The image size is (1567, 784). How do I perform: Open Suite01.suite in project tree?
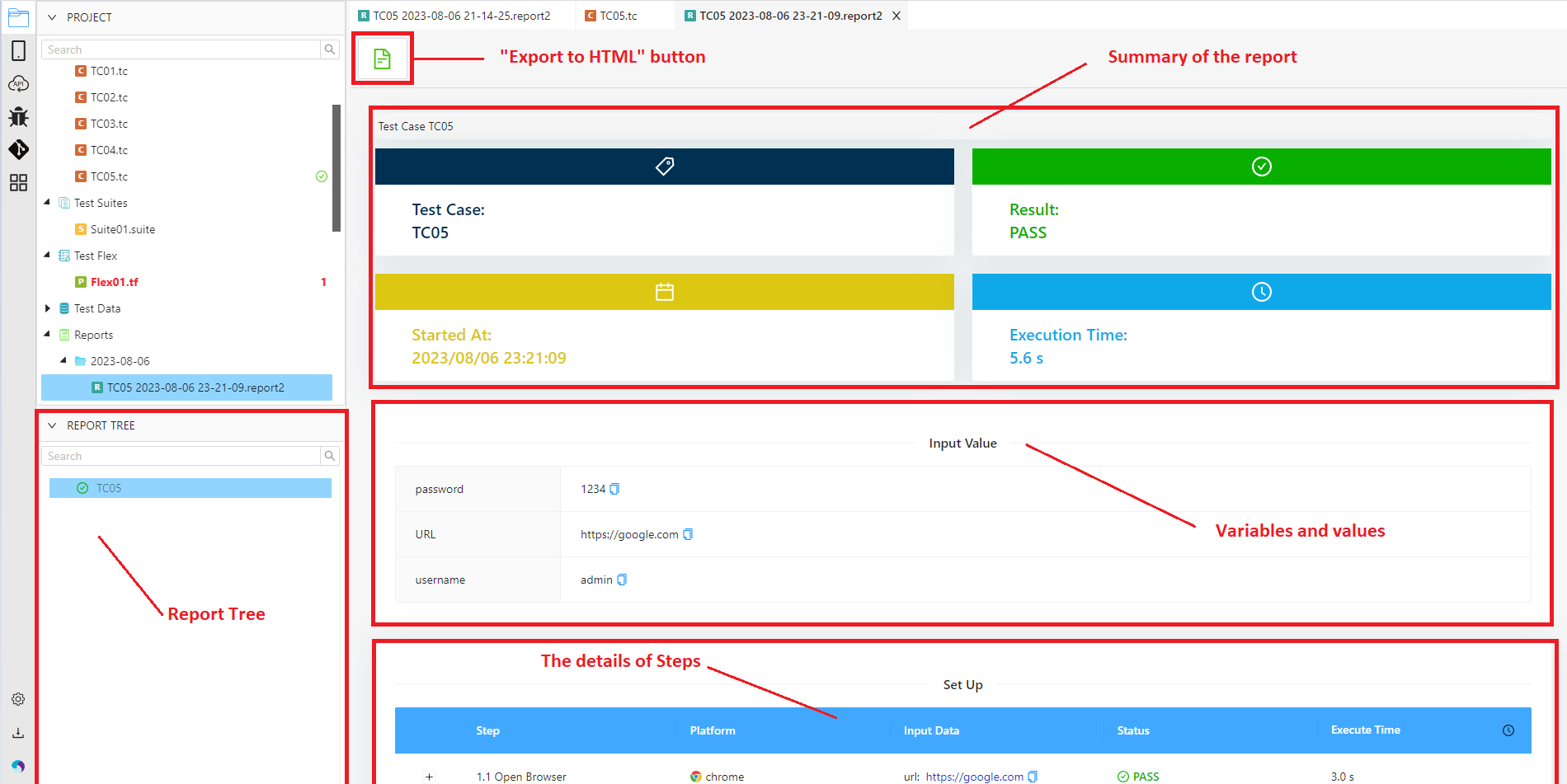(x=122, y=229)
